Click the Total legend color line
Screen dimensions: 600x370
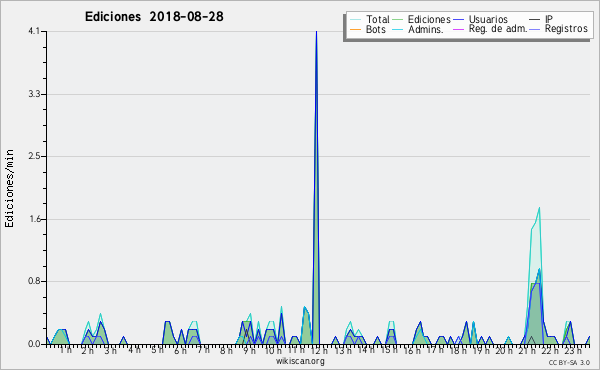click(355, 19)
